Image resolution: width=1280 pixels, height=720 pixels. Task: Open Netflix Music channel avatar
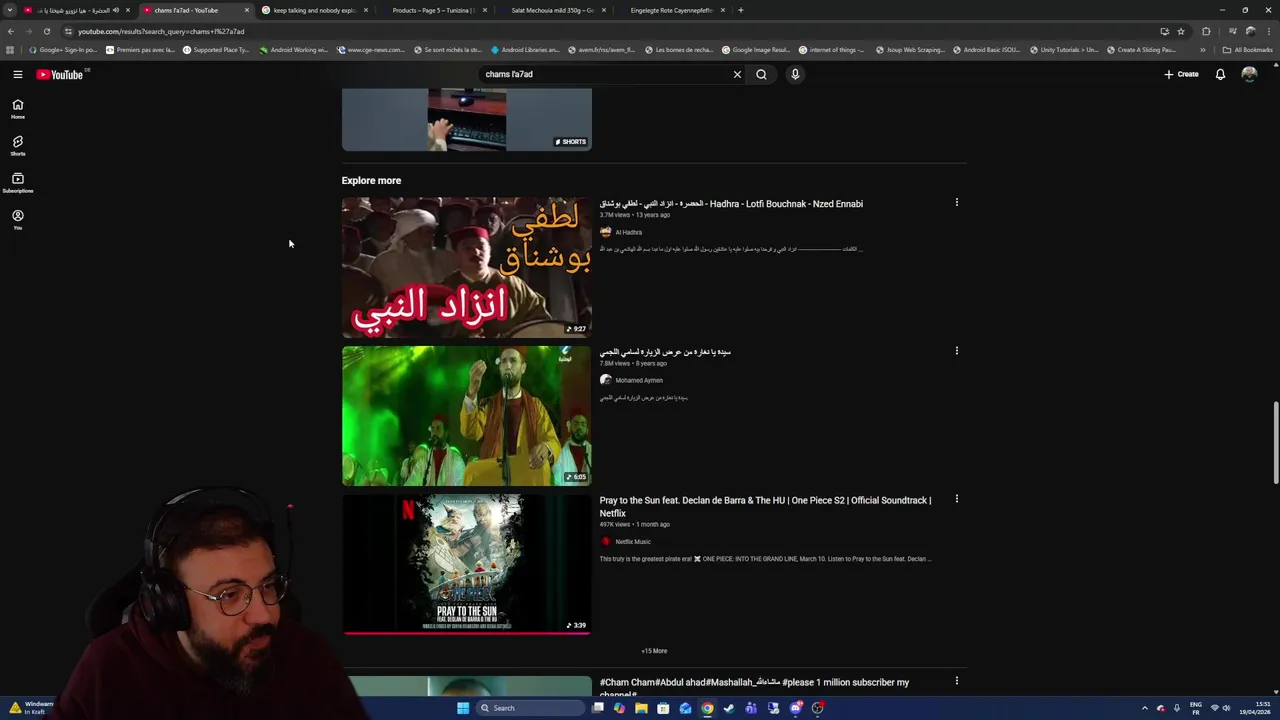(605, 542)
